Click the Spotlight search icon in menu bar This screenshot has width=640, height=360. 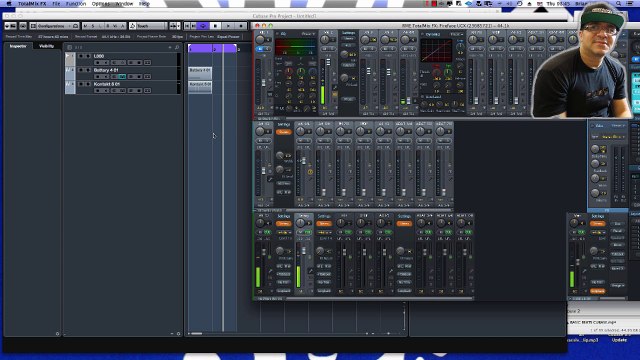point(619,3)
